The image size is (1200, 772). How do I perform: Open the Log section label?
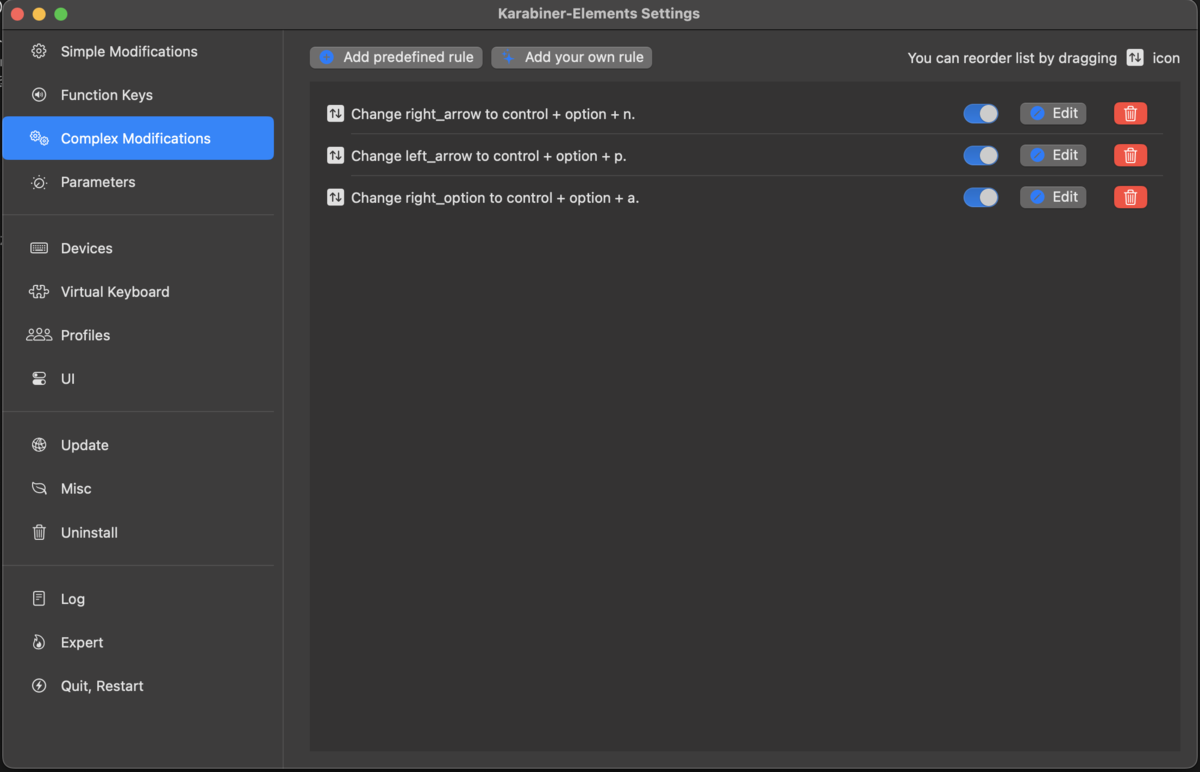73,599
